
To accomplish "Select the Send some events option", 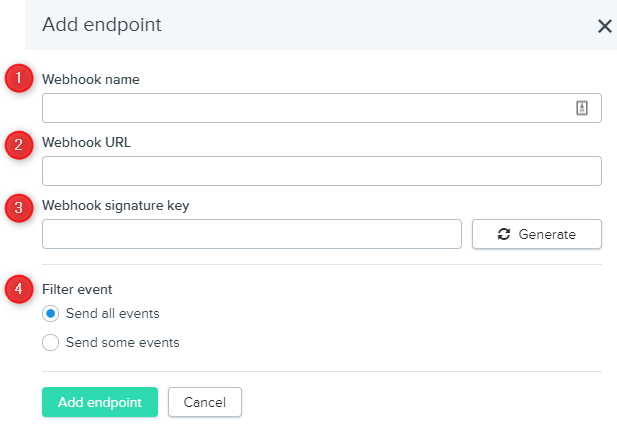I will pos(51,342).
